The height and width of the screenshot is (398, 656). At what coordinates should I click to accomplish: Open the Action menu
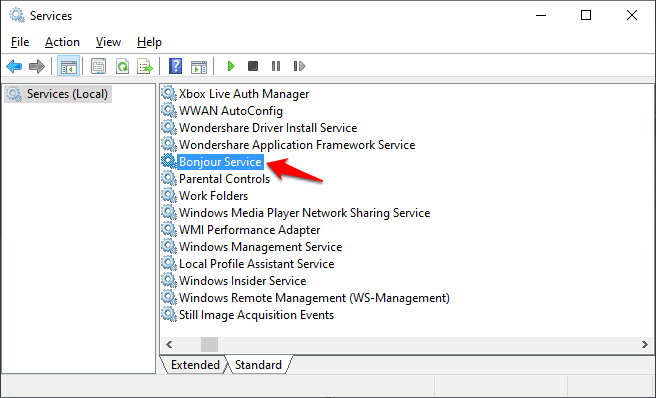coord(62,42)
